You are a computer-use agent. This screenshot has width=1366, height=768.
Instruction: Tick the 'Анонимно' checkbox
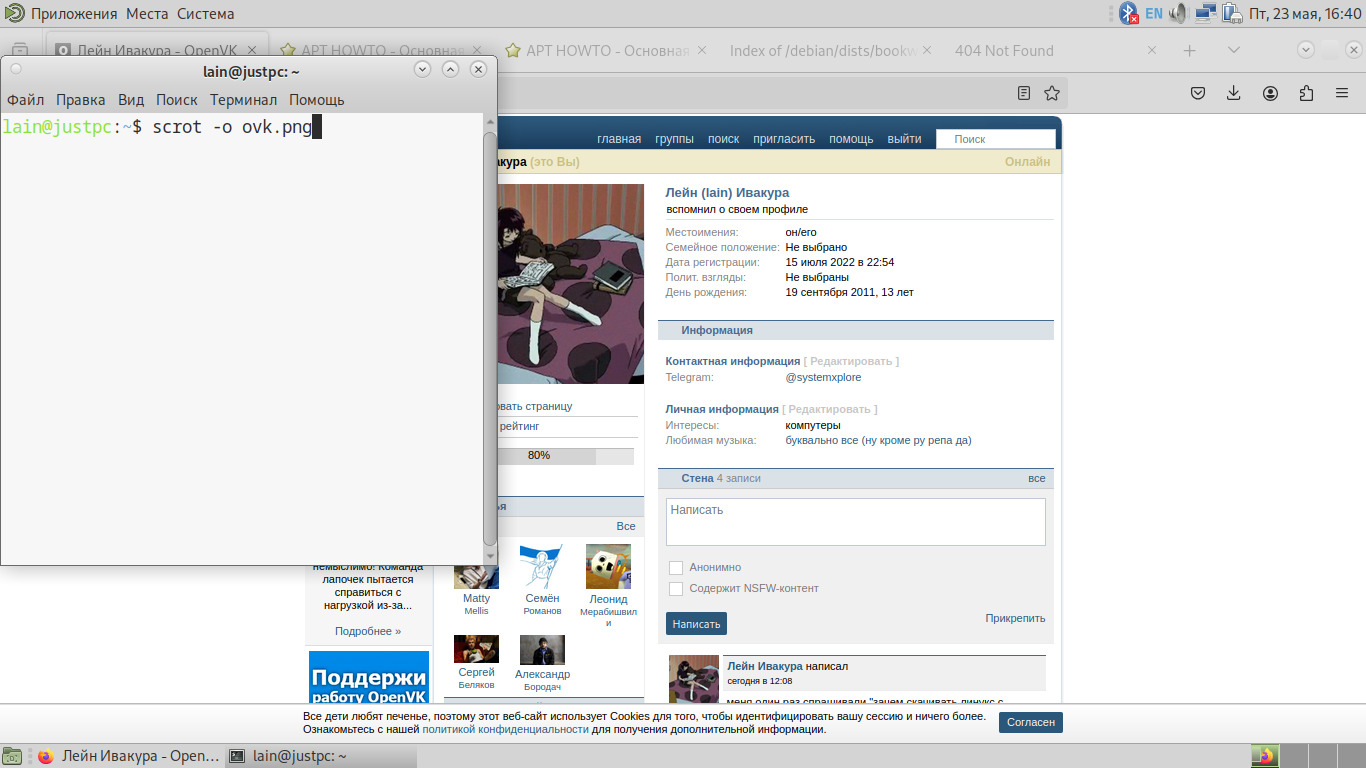click(x=676, y=568)
